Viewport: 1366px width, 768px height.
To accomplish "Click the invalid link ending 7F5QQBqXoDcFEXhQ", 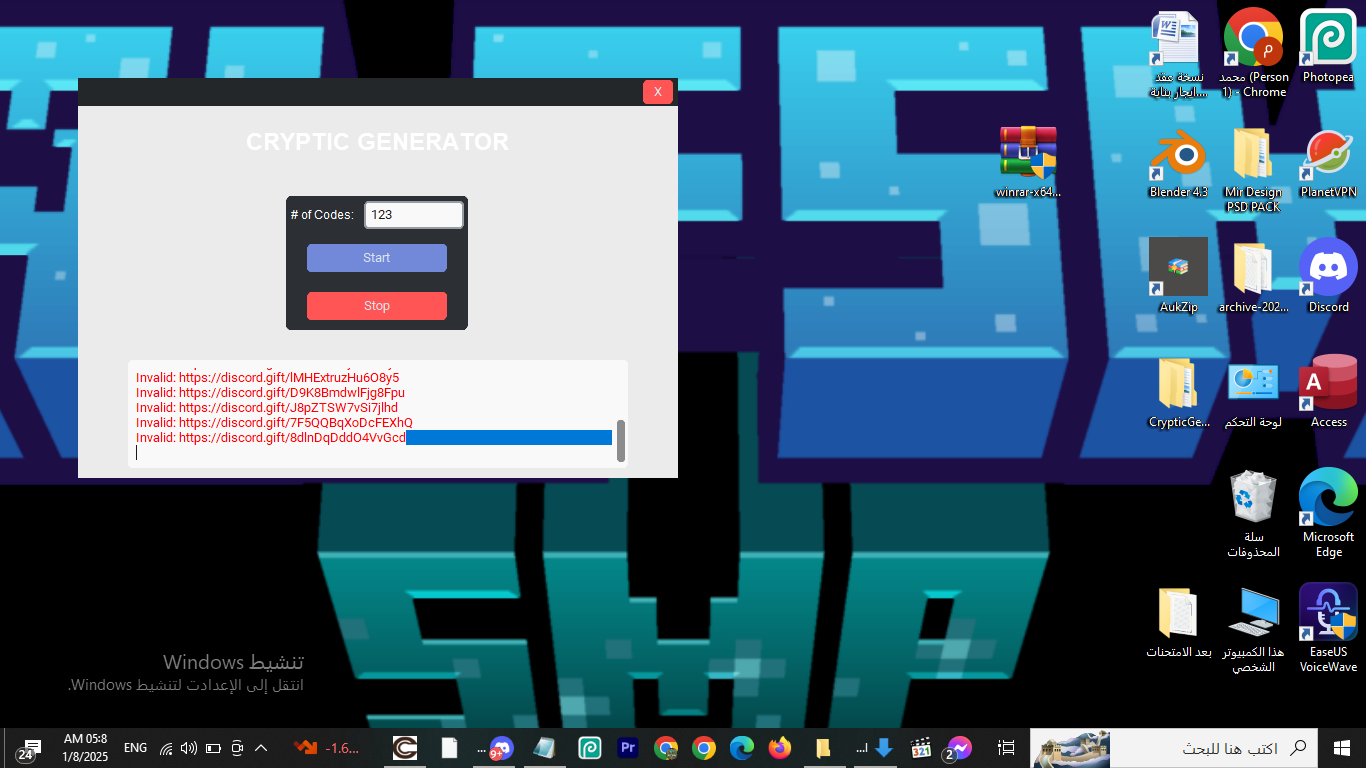I will point(274,423).
